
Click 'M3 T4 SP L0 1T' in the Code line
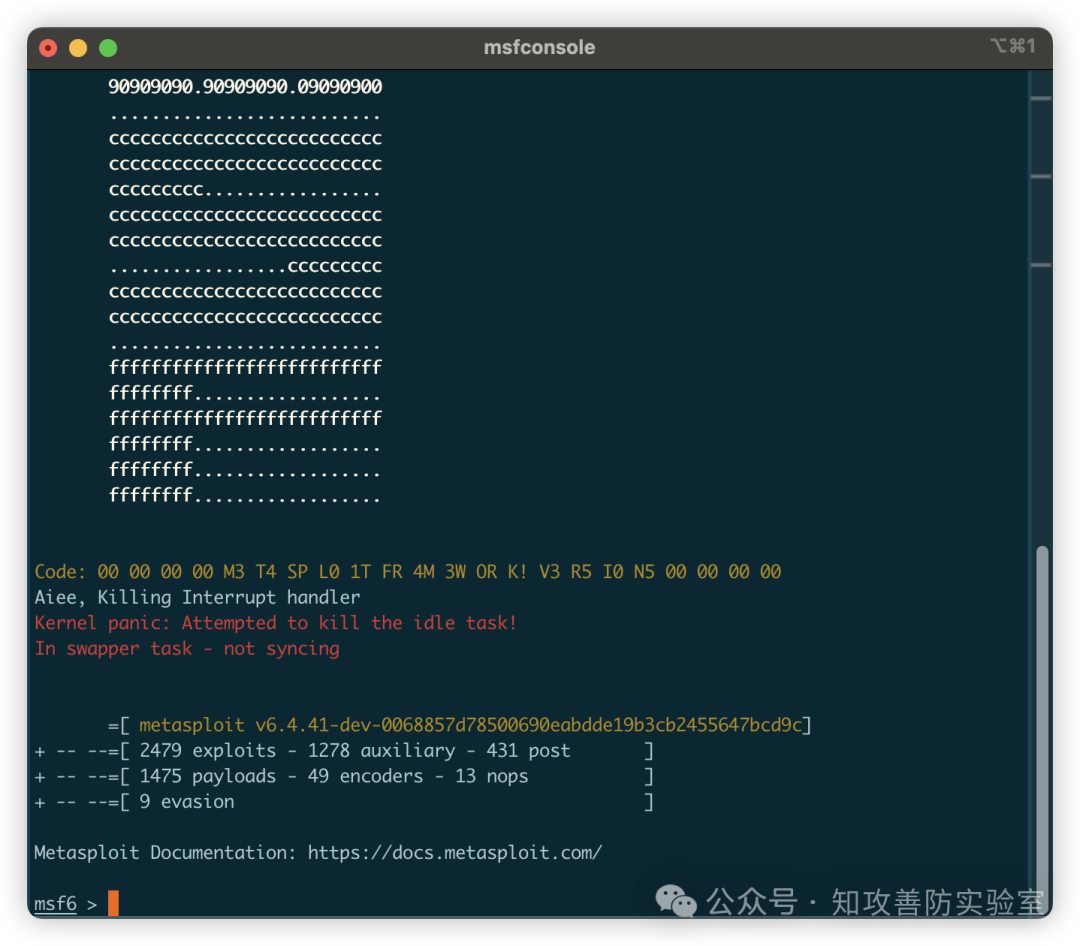tap(298, 572)
